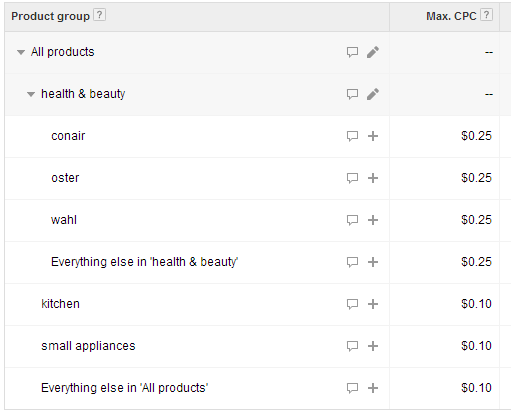Open the comment bubble on the small appliances row
Viewport: 511px width, 413px height.
point(352,346)
